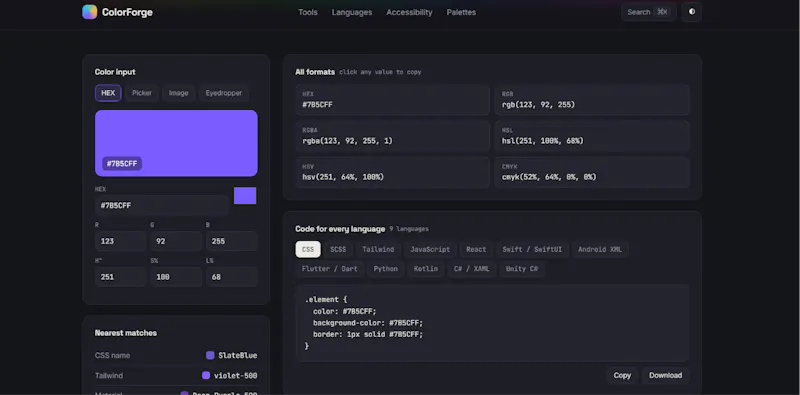800x395 pixels.
Task: Switch to the Image input tab
Action: [179, 93]
